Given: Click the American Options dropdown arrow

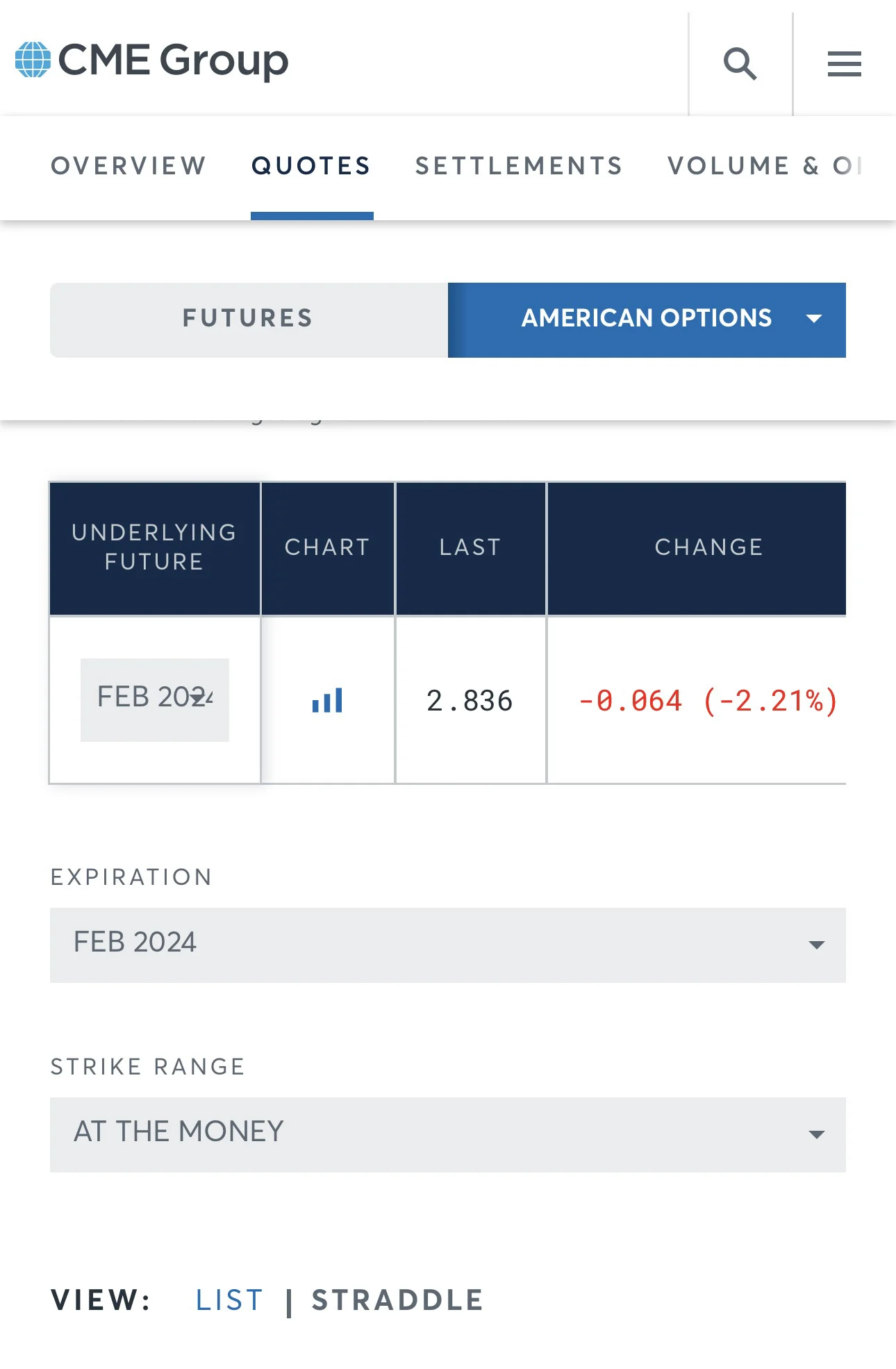Looking at the screenshot, I should coord(814,319).
